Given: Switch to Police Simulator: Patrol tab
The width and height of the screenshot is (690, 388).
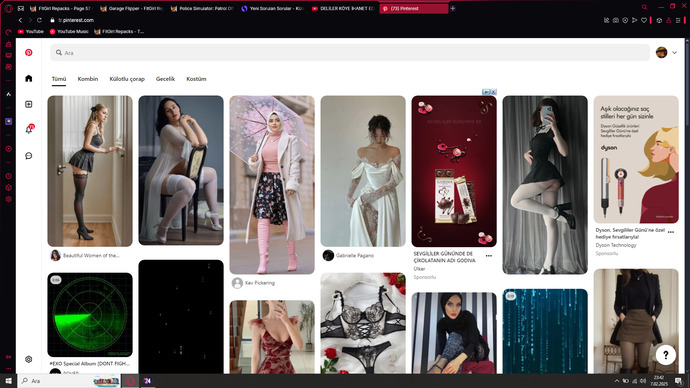Looking at the screenshot, I should point(202,8).
